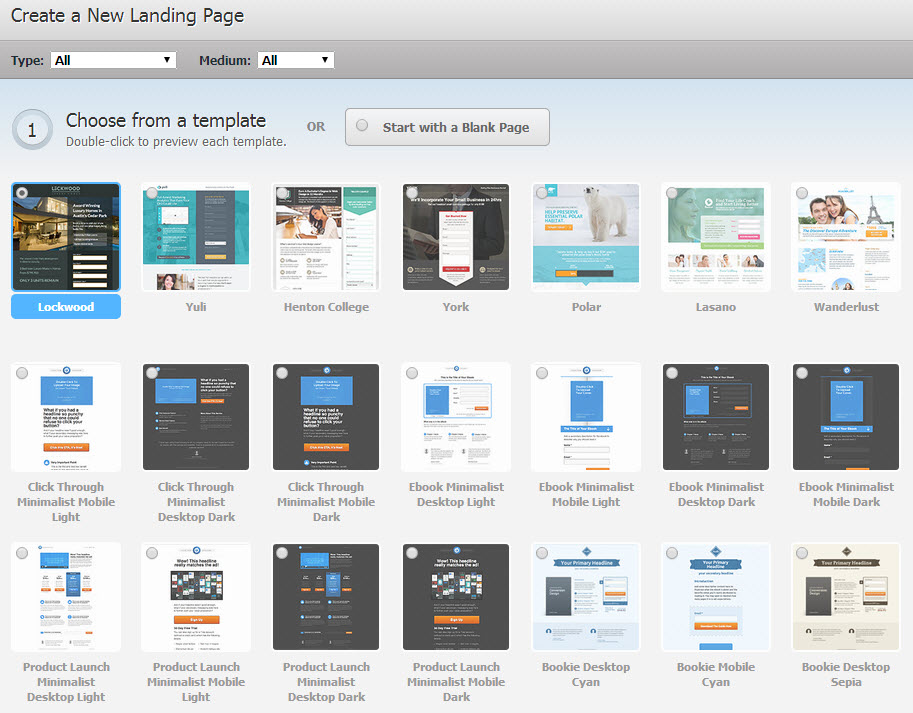Pick the Wanderlust template thumbnail
913x713 pixels.
(846, 237)
